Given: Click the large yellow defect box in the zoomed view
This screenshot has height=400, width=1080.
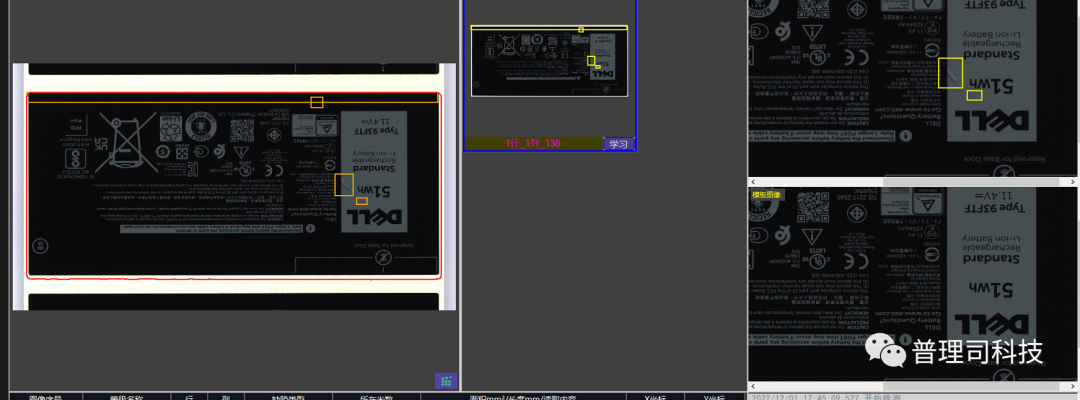Looking at the screenshot, I should 950,73.
